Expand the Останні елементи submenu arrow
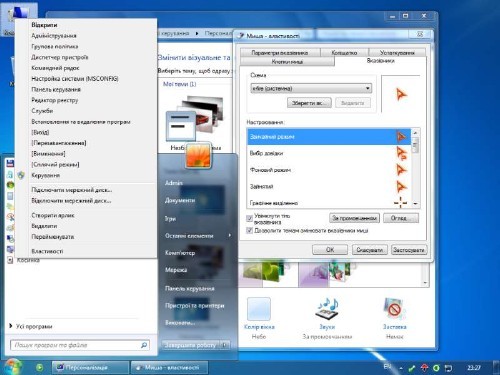500x375 pixels. 230,235
